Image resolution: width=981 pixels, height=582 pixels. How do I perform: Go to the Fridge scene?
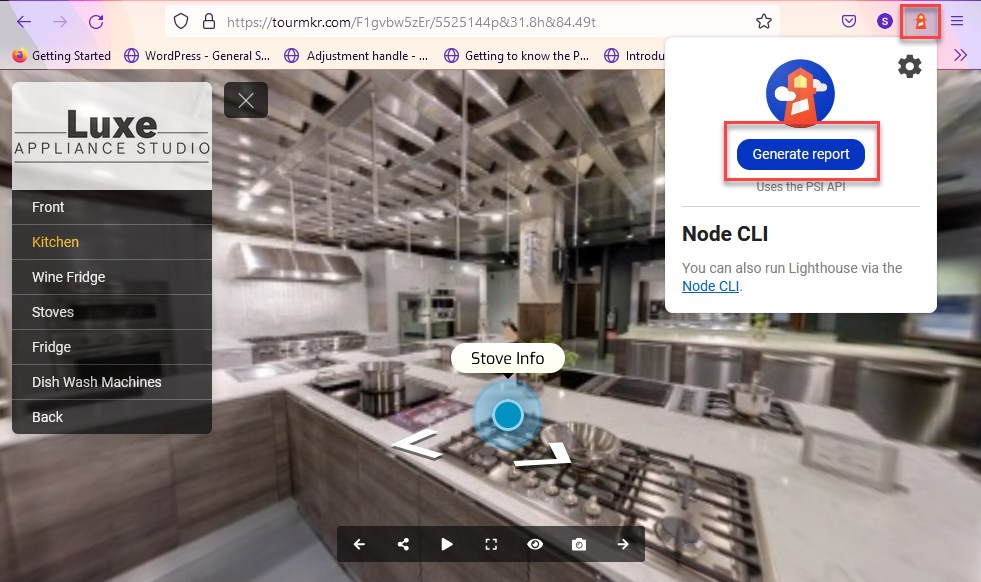[112, 347]
